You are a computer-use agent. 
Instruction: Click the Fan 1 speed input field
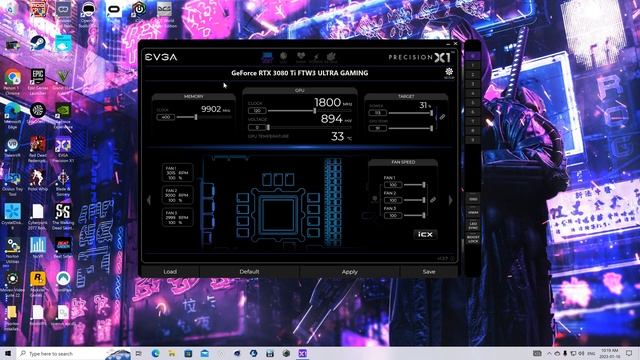click(x=393, y=185)
